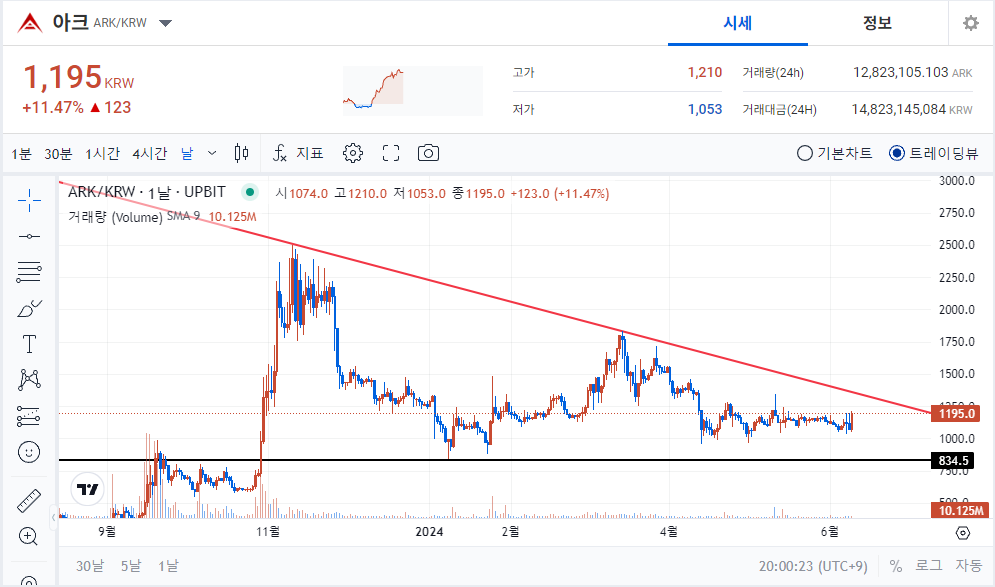Viewport: 995px width, 587px height.
Task: Open price scale settings icon at bottom right
Action: (x=963, y=533)
